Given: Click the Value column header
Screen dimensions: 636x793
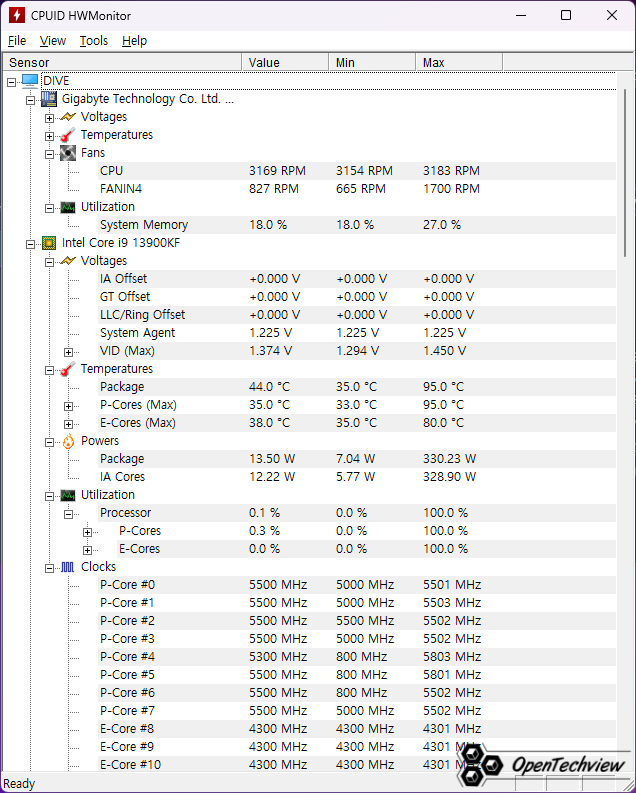Looking at the screenshot, I should click(285, 62).
